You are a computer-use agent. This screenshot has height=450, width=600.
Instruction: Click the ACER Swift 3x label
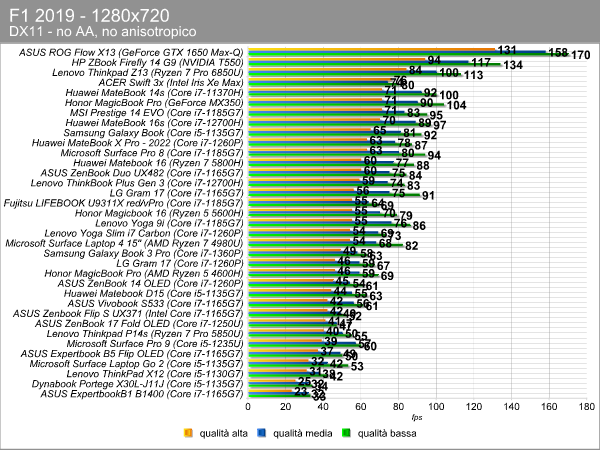point(171,83)
